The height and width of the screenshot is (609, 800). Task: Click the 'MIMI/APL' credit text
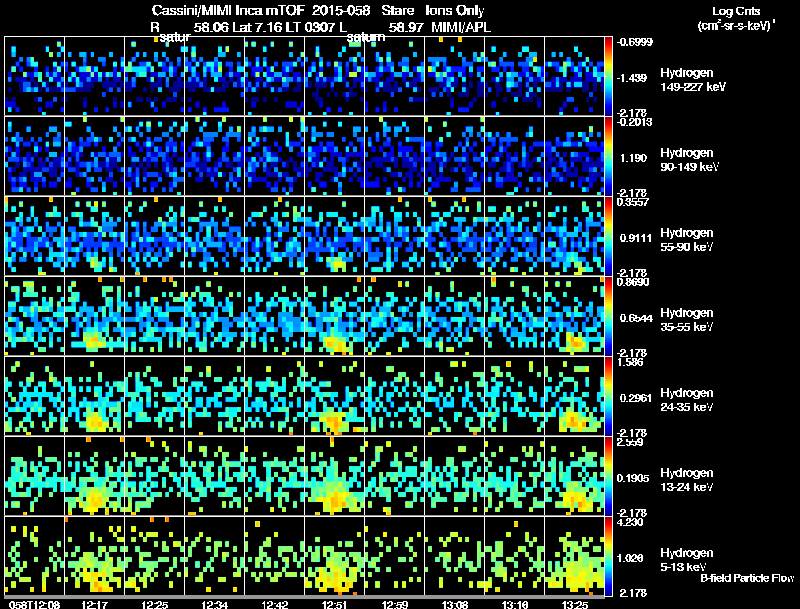(x=461, y=27)
